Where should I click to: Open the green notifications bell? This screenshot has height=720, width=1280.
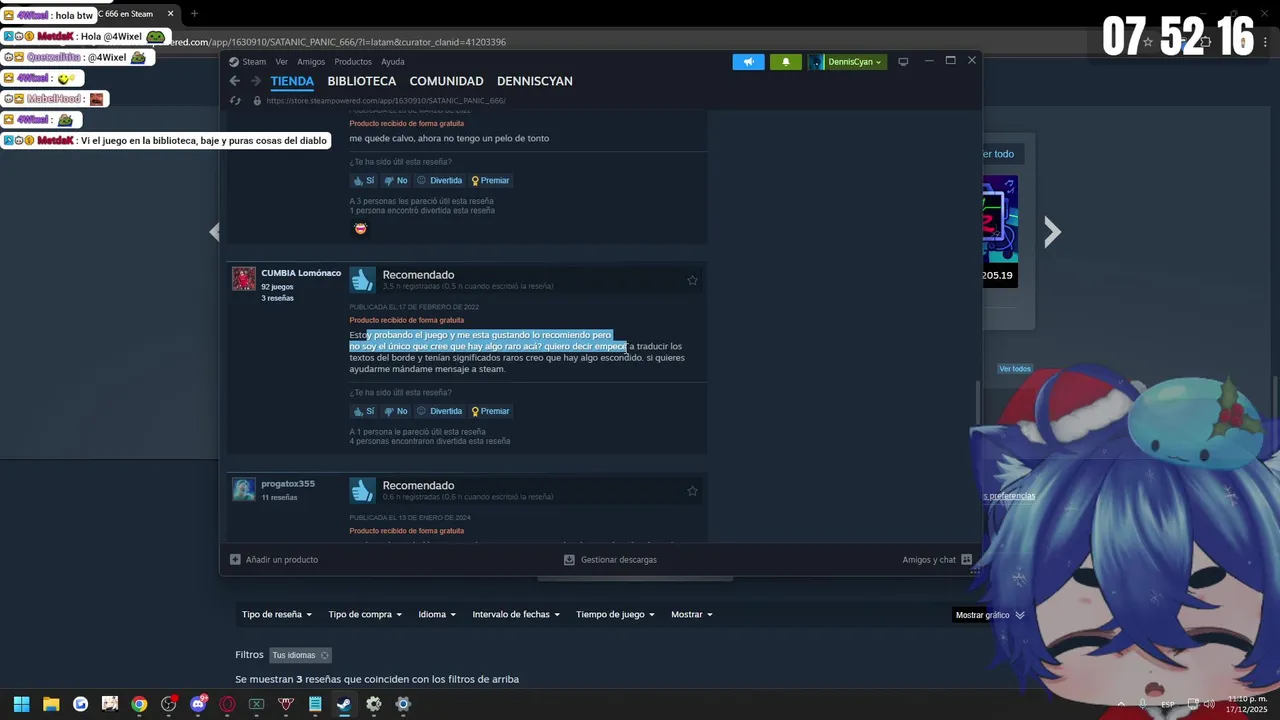click(x=785, y=62)
